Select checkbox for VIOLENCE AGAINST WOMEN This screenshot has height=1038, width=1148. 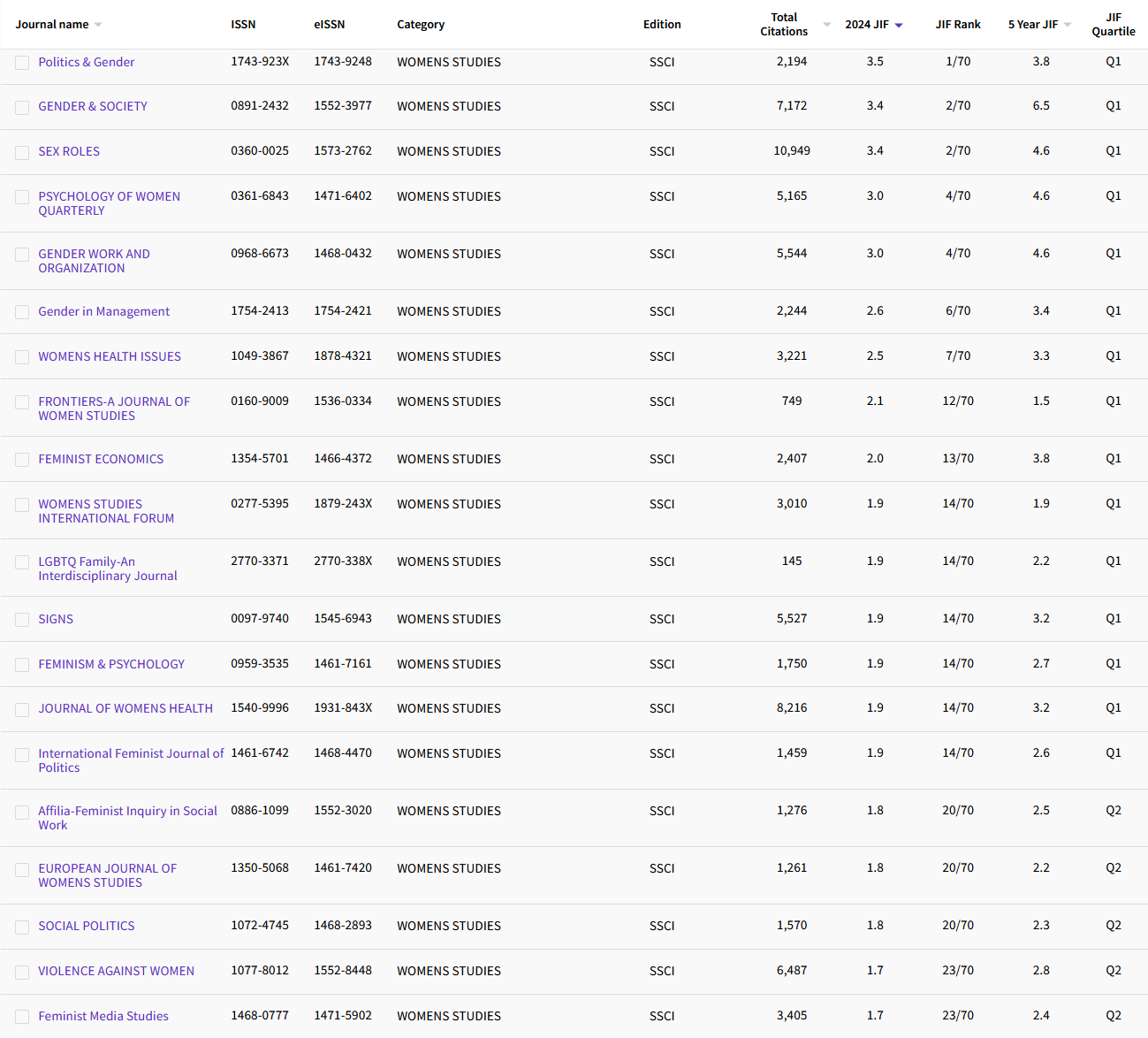(x=22, y=972)
